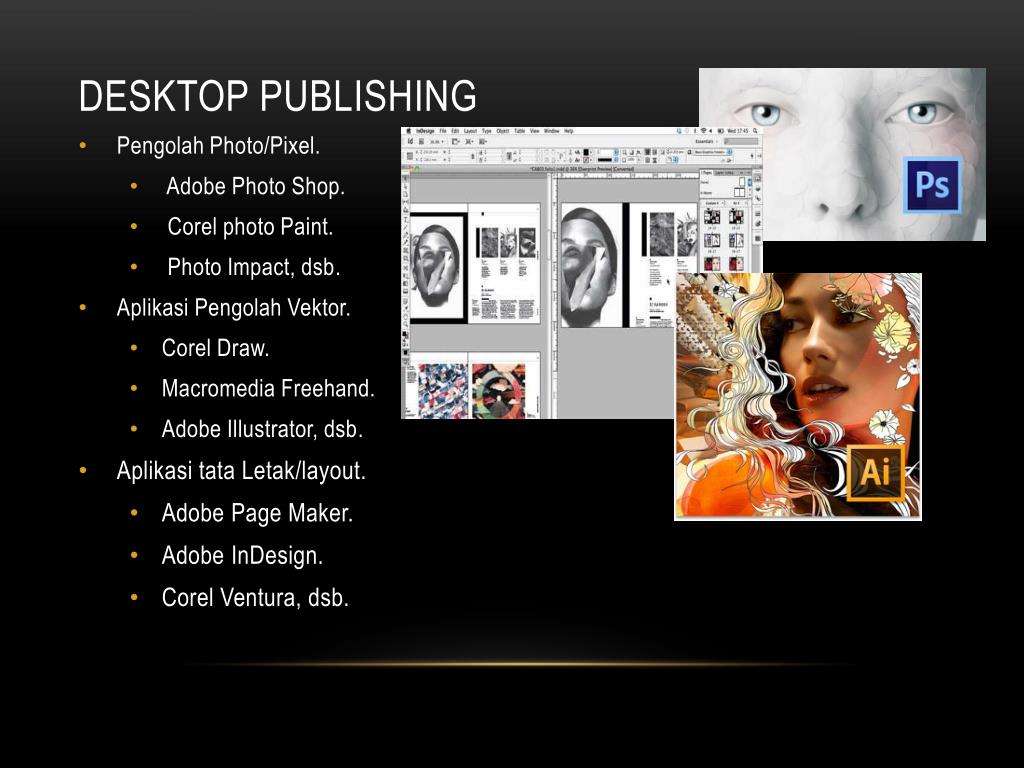This screenshot has height=768, width=1024.
Task: Click the reference point locator in Control panel
Action: [409, 156]
